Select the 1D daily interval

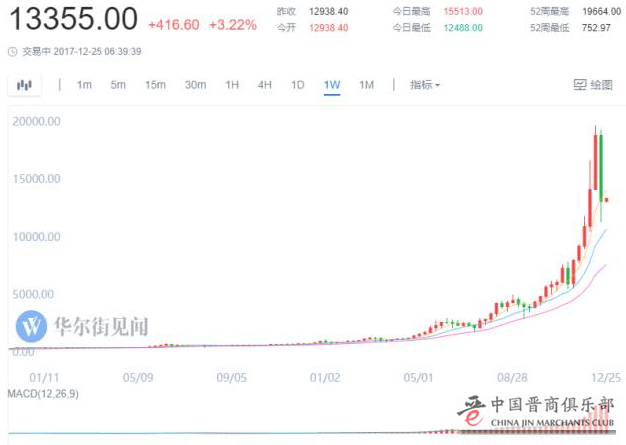click(x=297, y=85)
